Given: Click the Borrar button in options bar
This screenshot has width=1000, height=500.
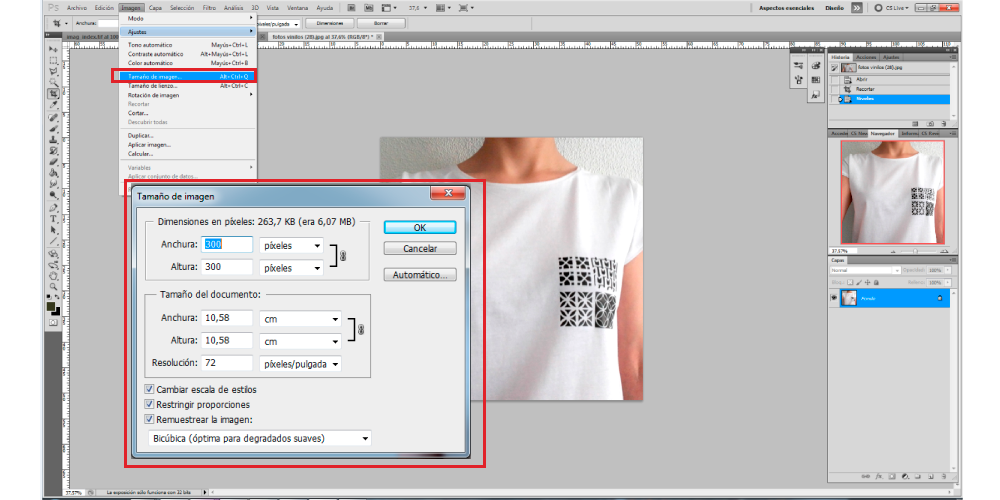Looking at the screenshot, I should (x=381, y=23).
